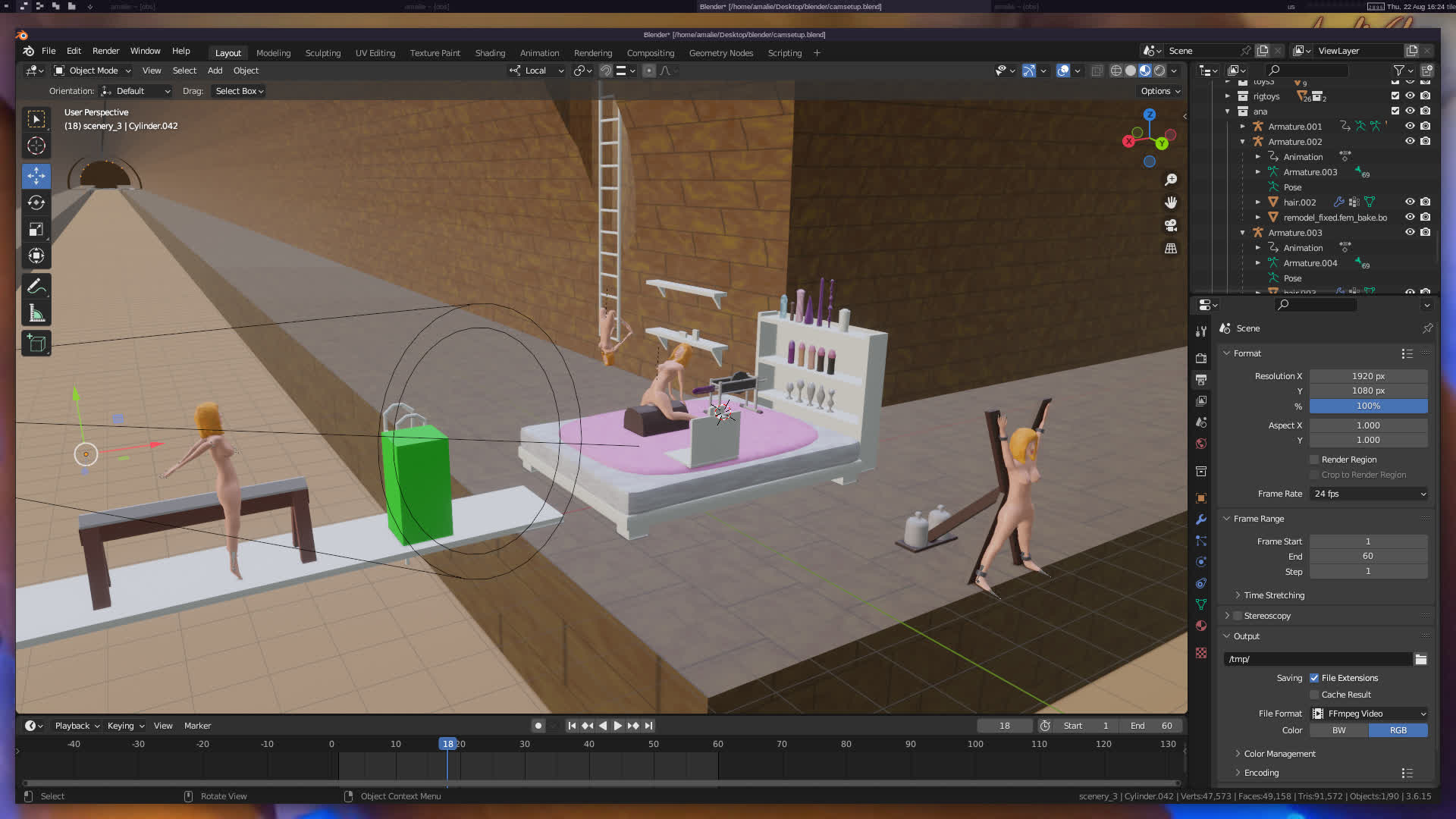Enable the Render Region checkbox

[x=1314, y=460]
